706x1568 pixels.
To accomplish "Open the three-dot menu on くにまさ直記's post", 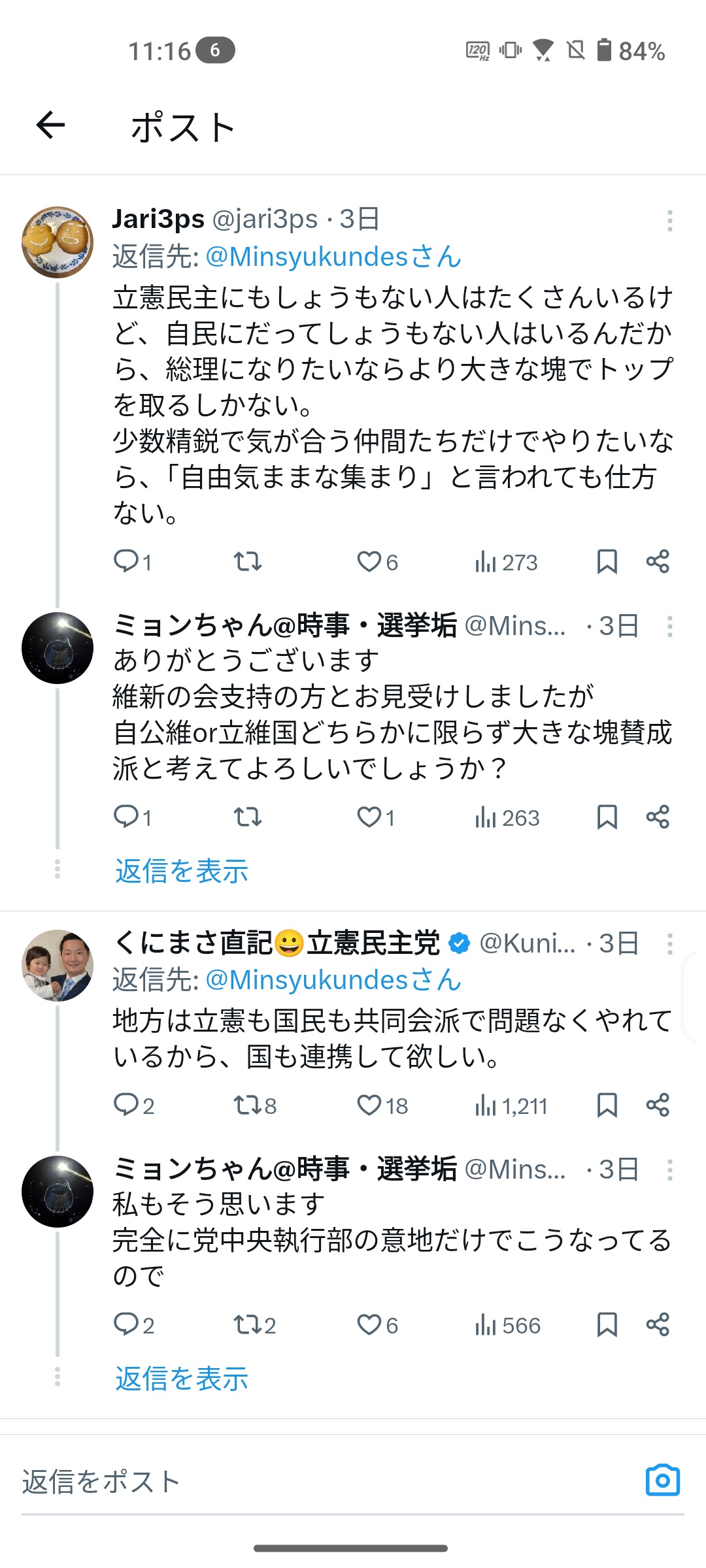I will click(x=670, y=944).
